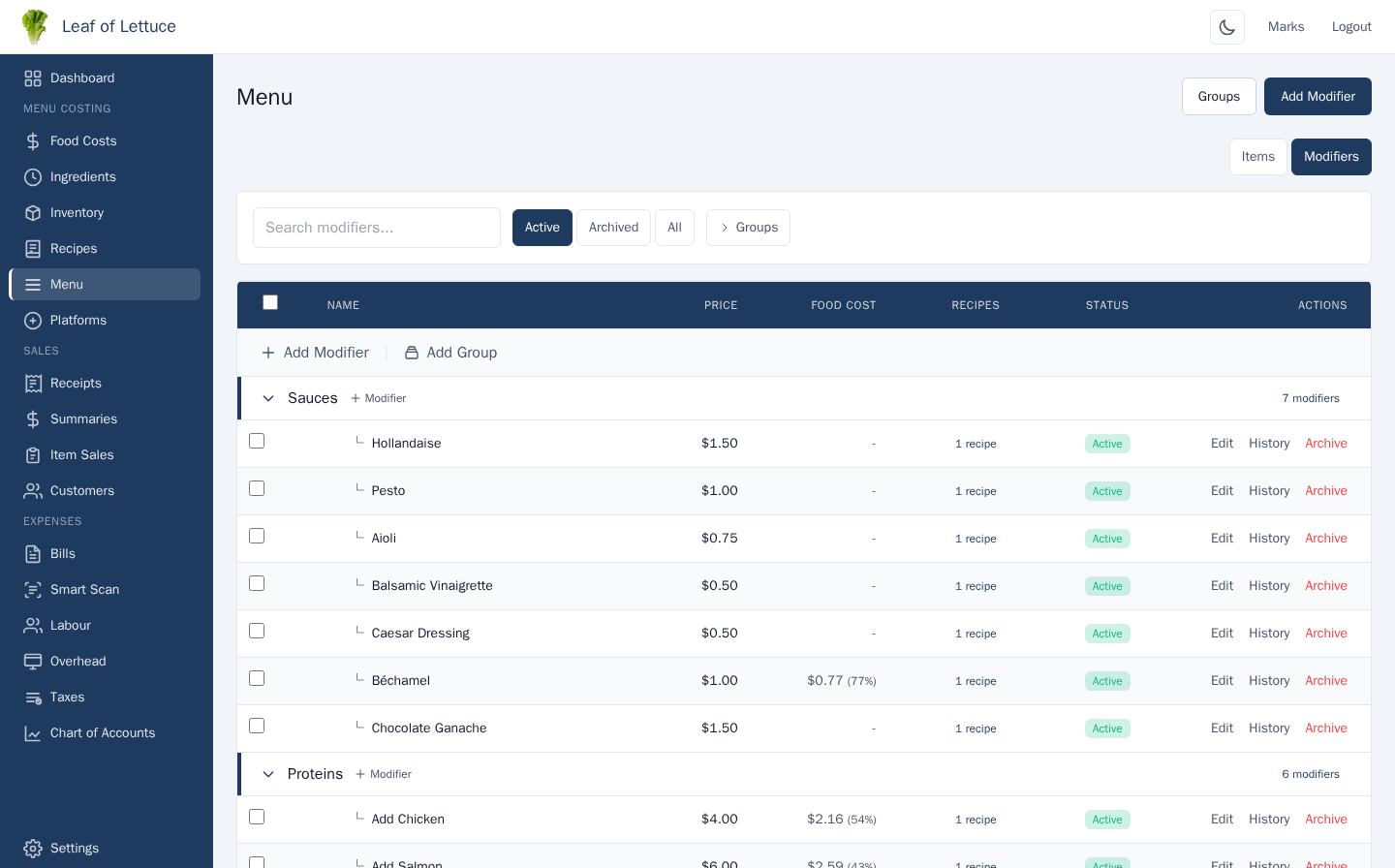Check the select-all checkbox in header
1395x868 pixels.
(270, 303)
